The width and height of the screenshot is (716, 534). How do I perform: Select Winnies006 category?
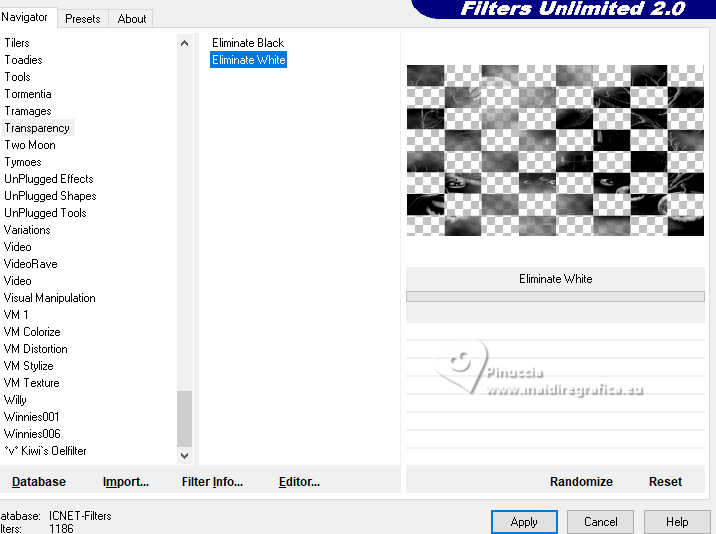point(32,434)
